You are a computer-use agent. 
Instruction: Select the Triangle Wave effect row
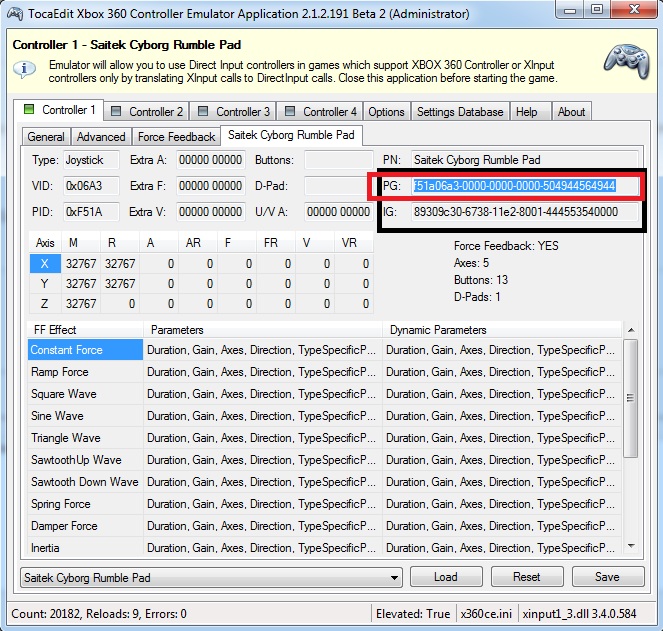[324, 438]
